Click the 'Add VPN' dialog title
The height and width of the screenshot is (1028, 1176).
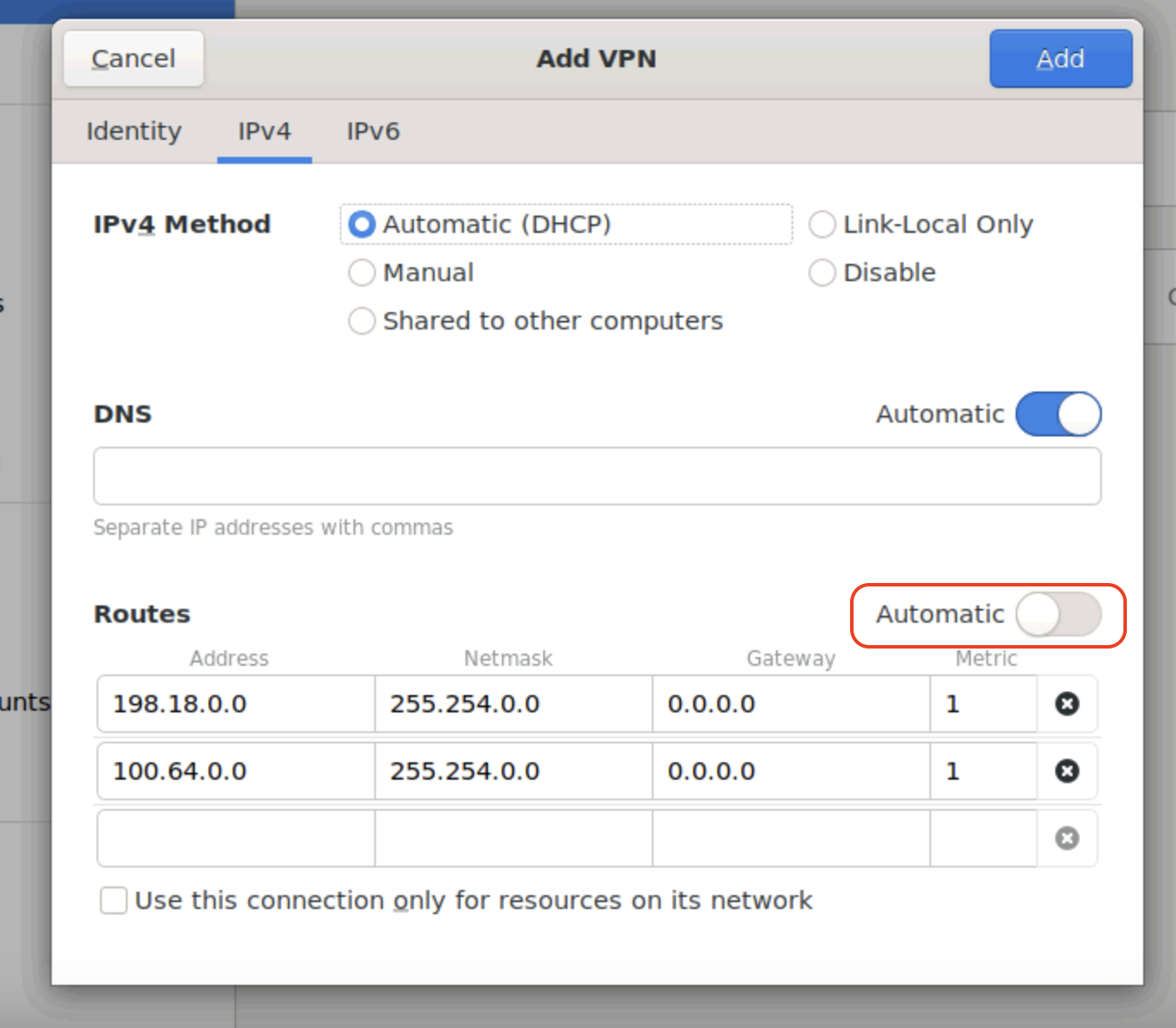pos(597,59)
